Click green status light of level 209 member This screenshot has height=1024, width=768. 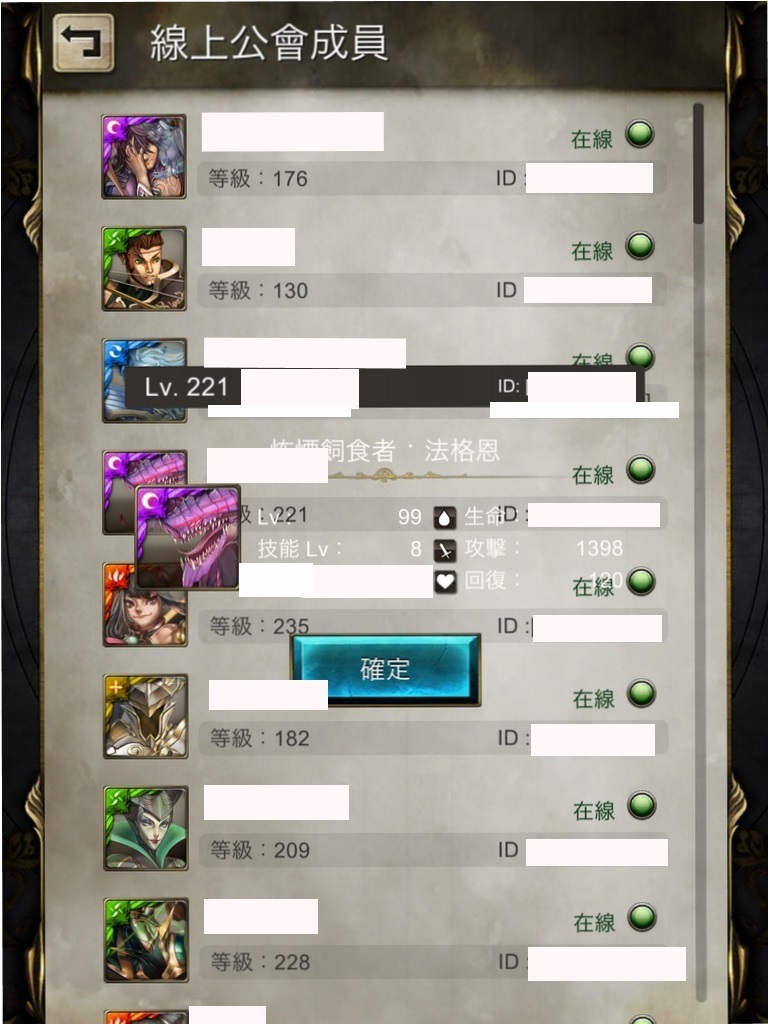(641, 805)
